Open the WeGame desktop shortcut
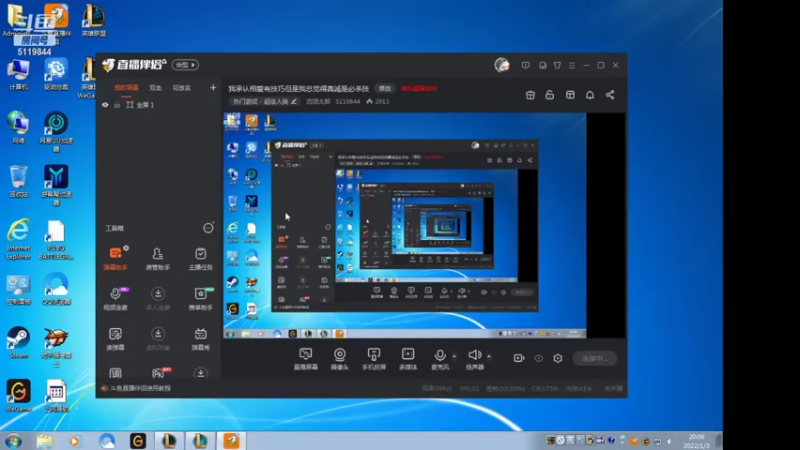Image resolution: width=800 pixels, height=450 pixels. (18, 395)
